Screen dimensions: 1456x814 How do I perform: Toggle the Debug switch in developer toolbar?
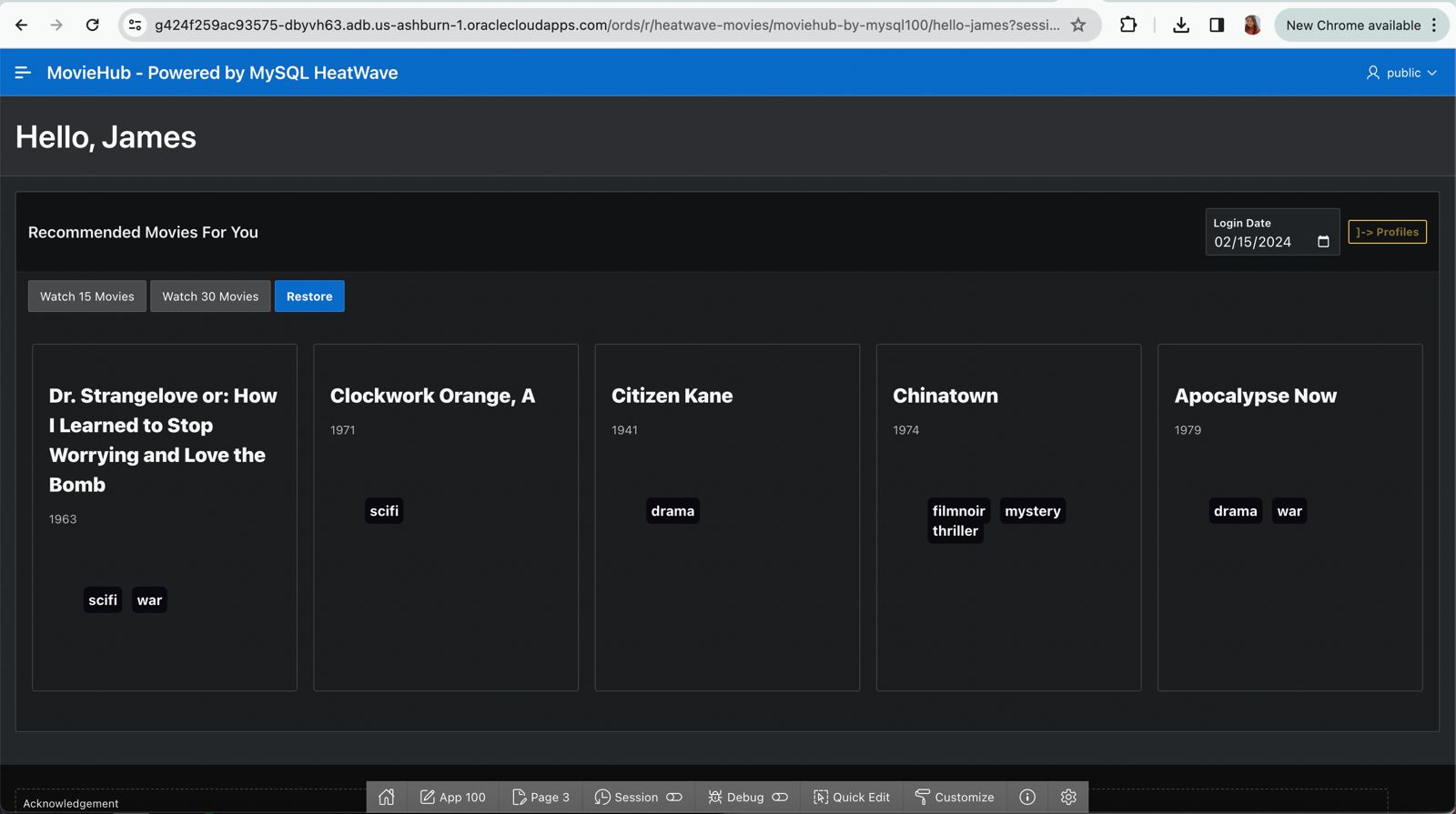coord(780,797)
